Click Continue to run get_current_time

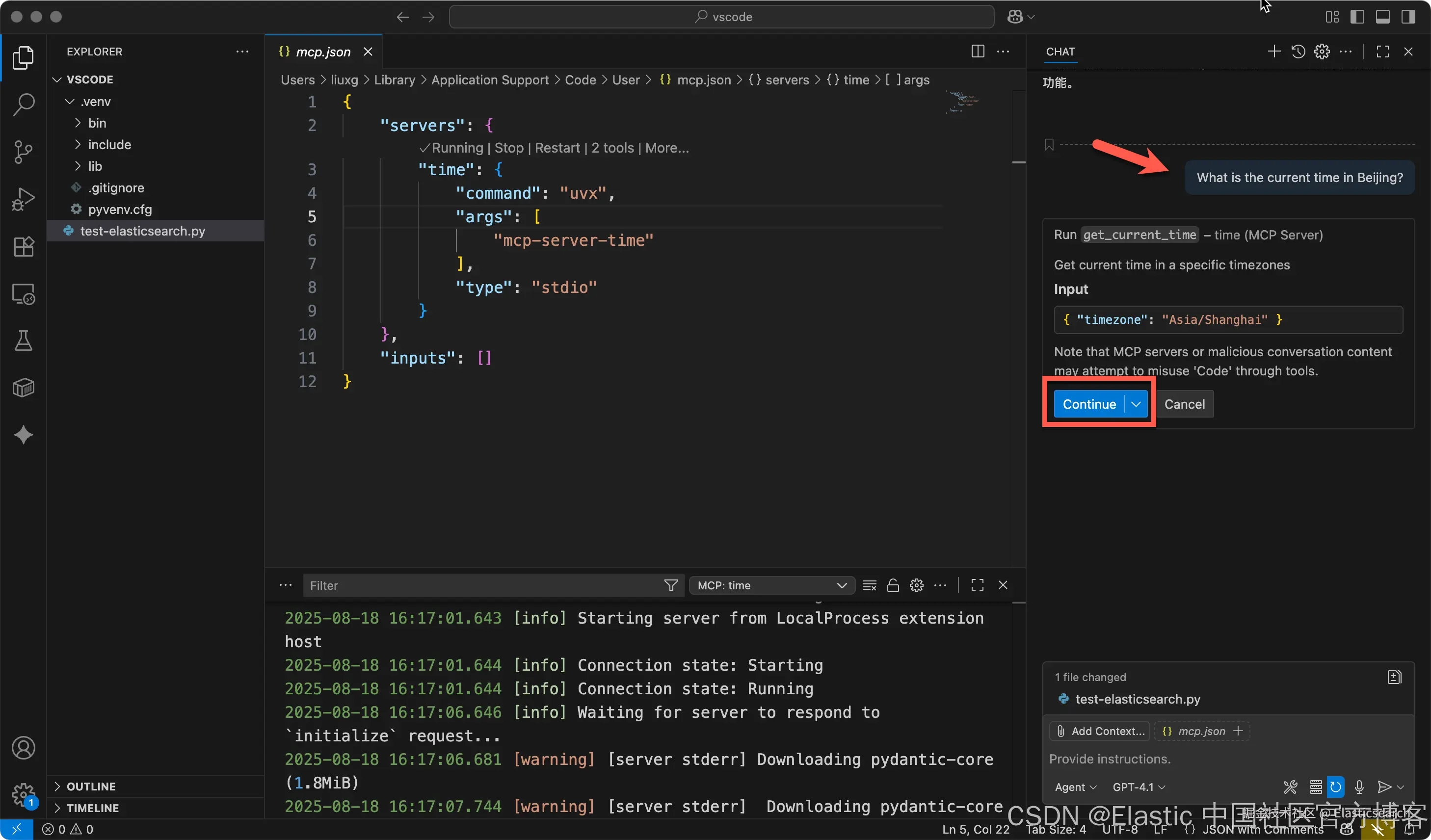pos(1089,404)
